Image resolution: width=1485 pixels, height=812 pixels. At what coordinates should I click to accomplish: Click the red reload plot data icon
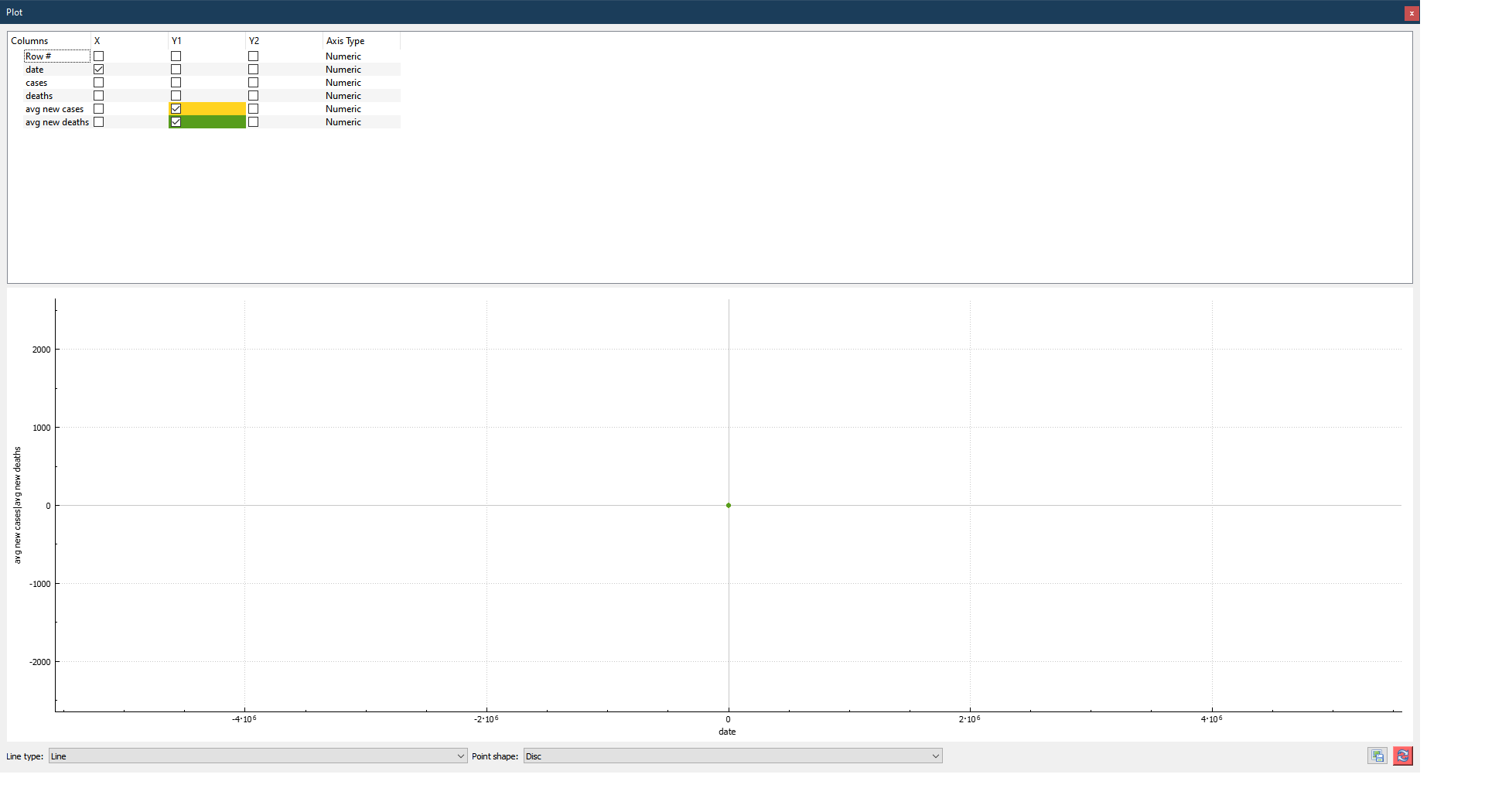coord(1402,756)
